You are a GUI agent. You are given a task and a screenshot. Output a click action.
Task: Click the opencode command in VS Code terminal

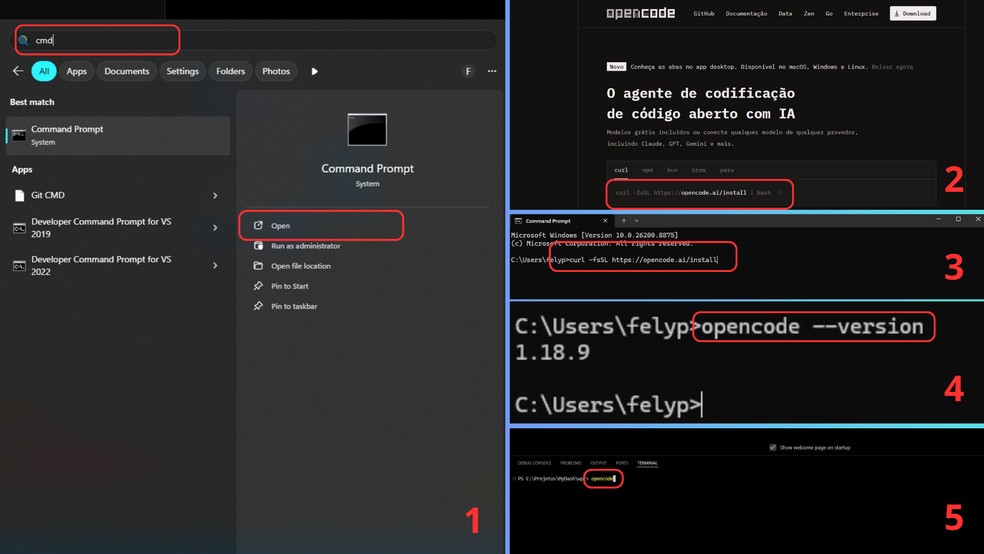tap(602, 479)
